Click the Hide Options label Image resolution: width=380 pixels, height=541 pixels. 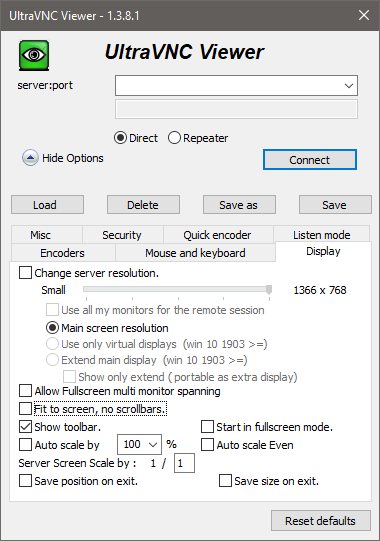pos(73,158)
